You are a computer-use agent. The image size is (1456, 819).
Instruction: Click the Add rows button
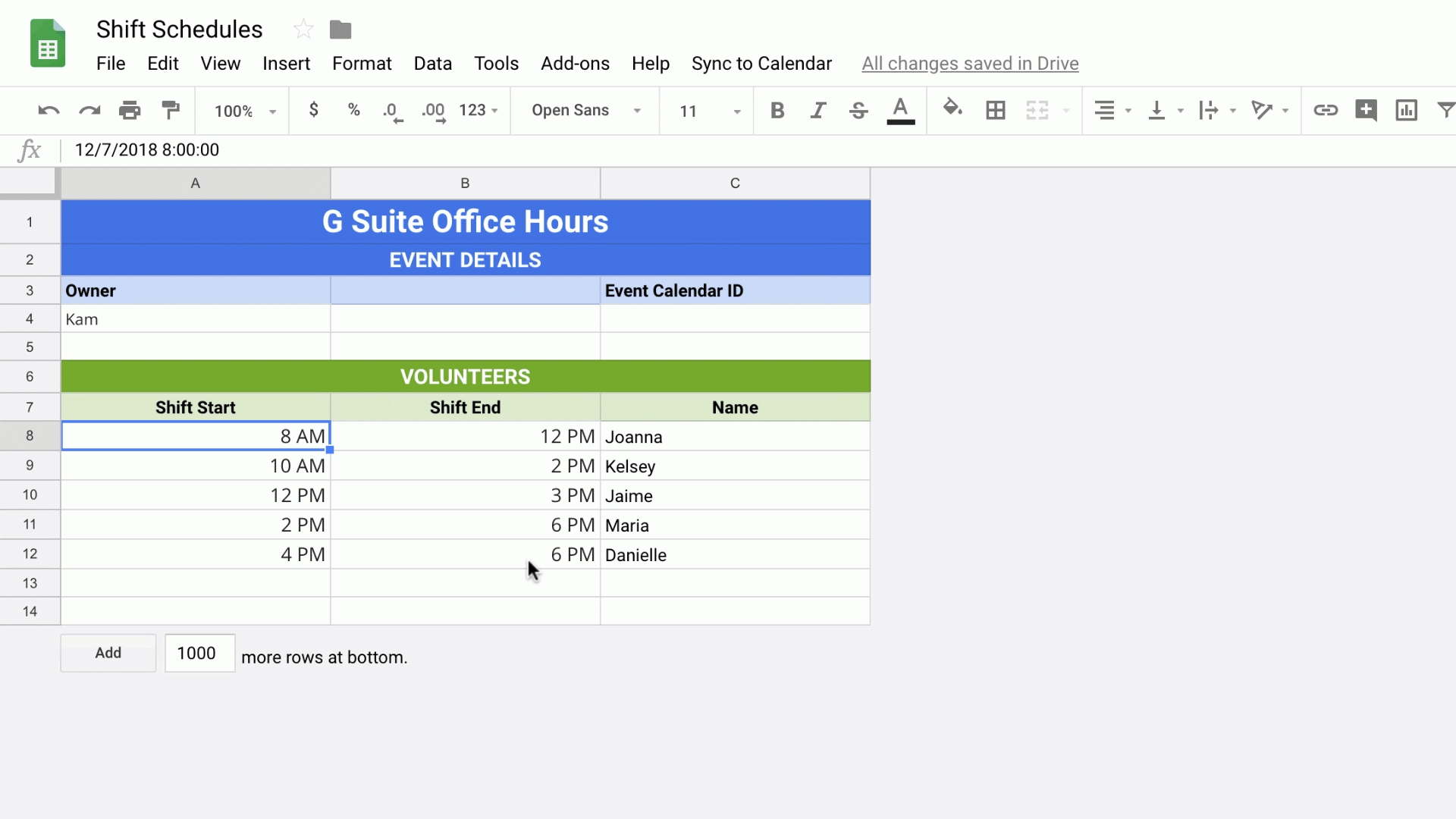coord(108,653)
